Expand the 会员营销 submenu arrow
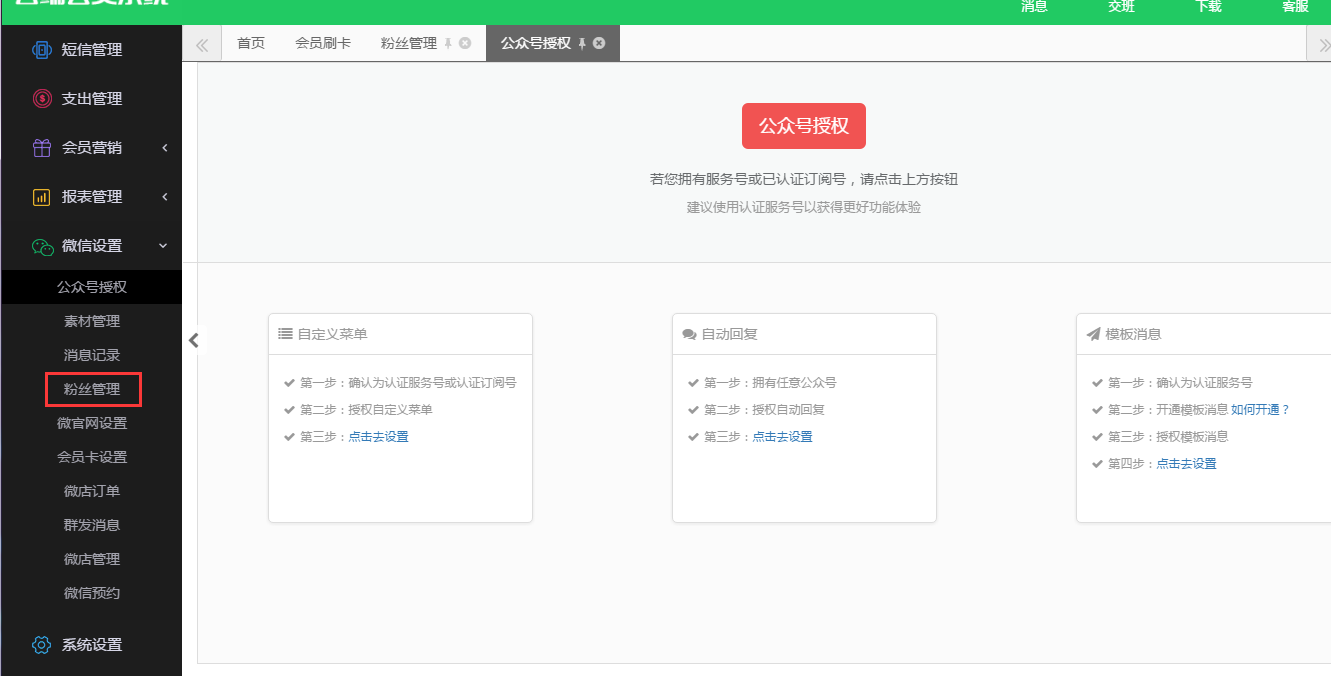 [165, 148]
